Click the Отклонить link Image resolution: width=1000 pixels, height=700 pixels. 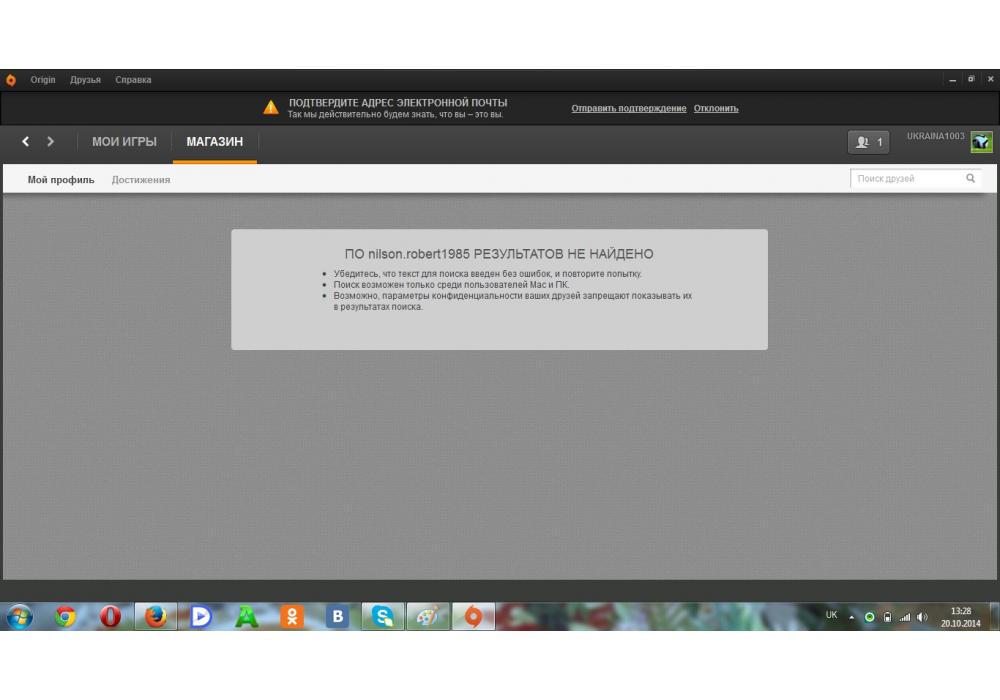coord(716,108)
